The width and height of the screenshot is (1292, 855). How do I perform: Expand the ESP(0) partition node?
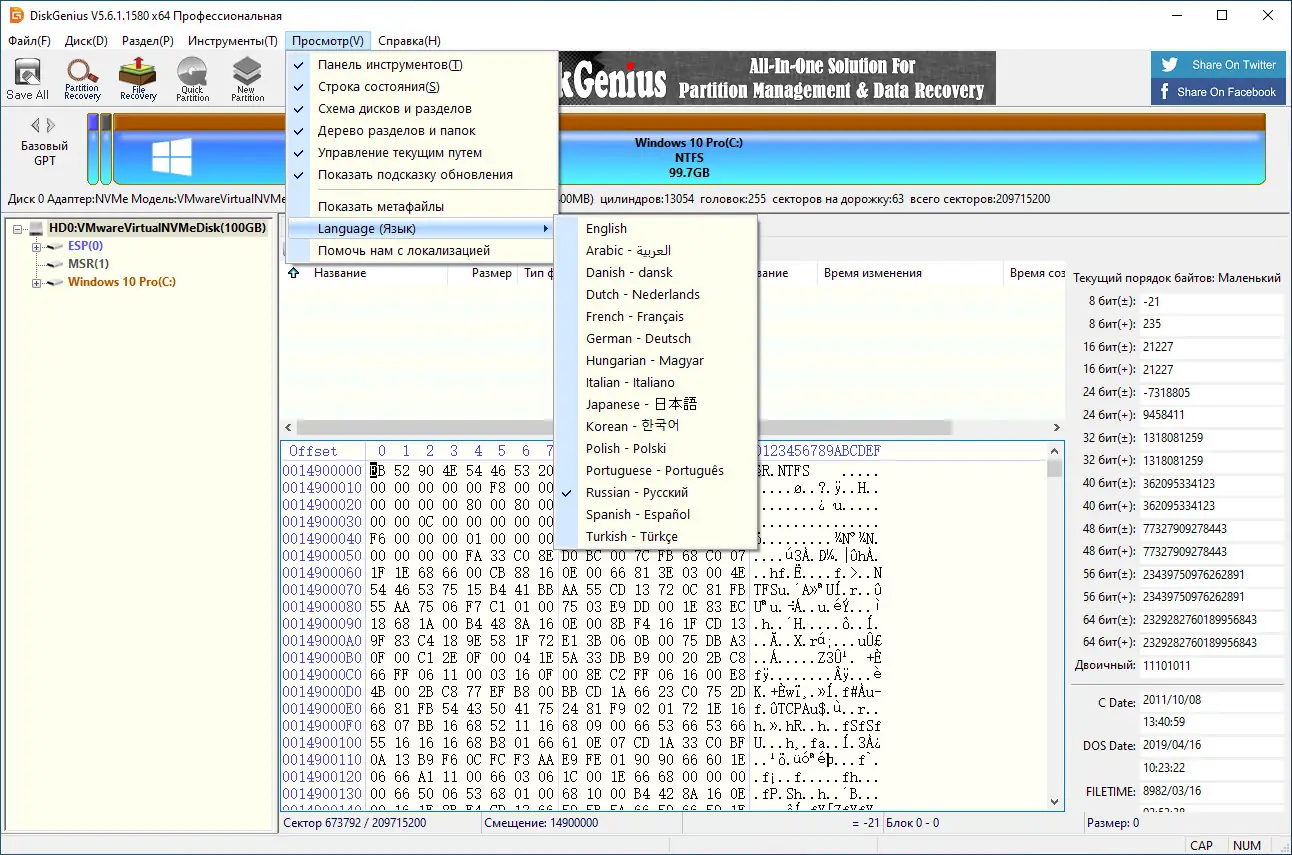point(36,246)
